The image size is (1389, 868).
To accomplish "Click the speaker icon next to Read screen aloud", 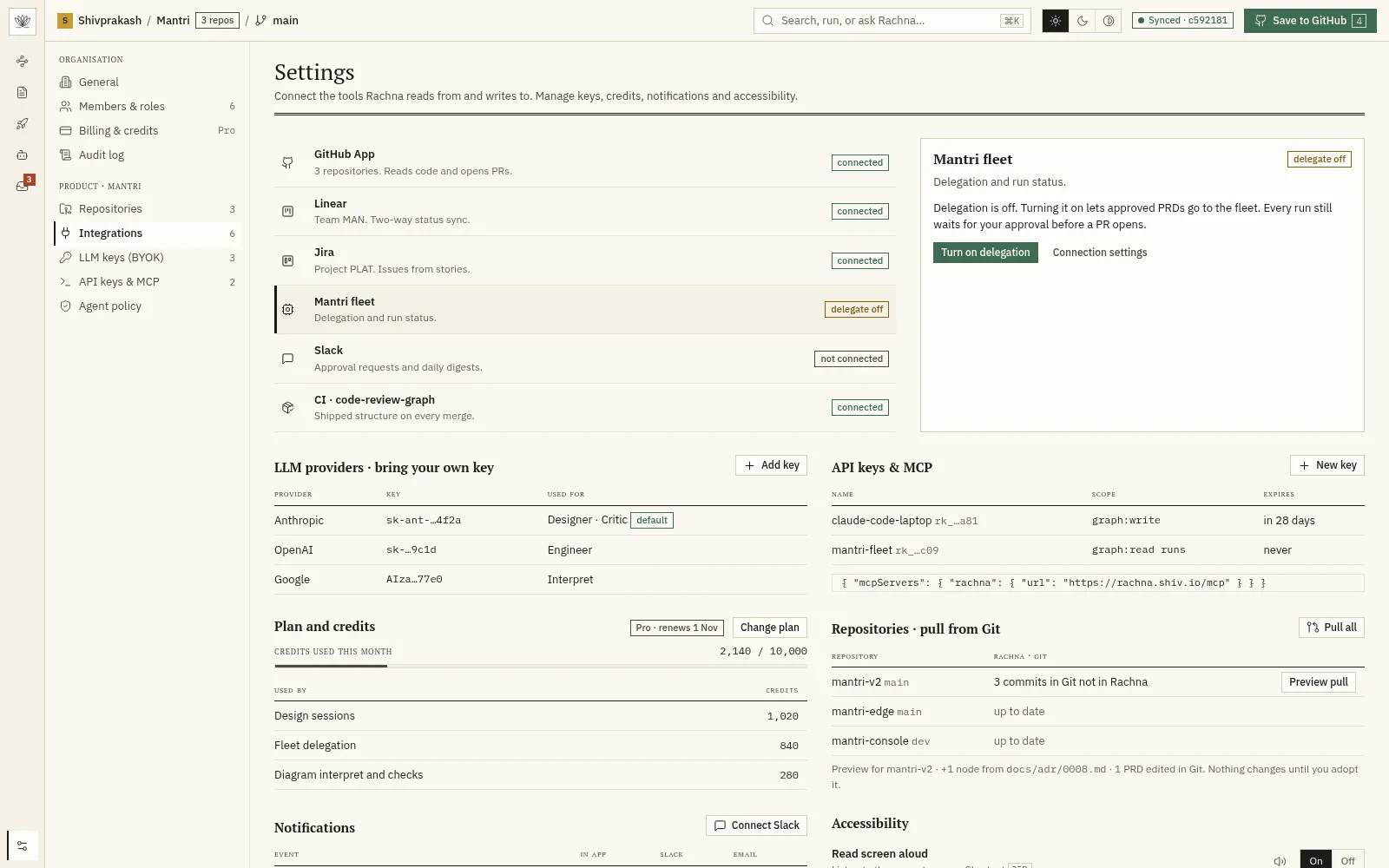I will [x=1280, y=861].
